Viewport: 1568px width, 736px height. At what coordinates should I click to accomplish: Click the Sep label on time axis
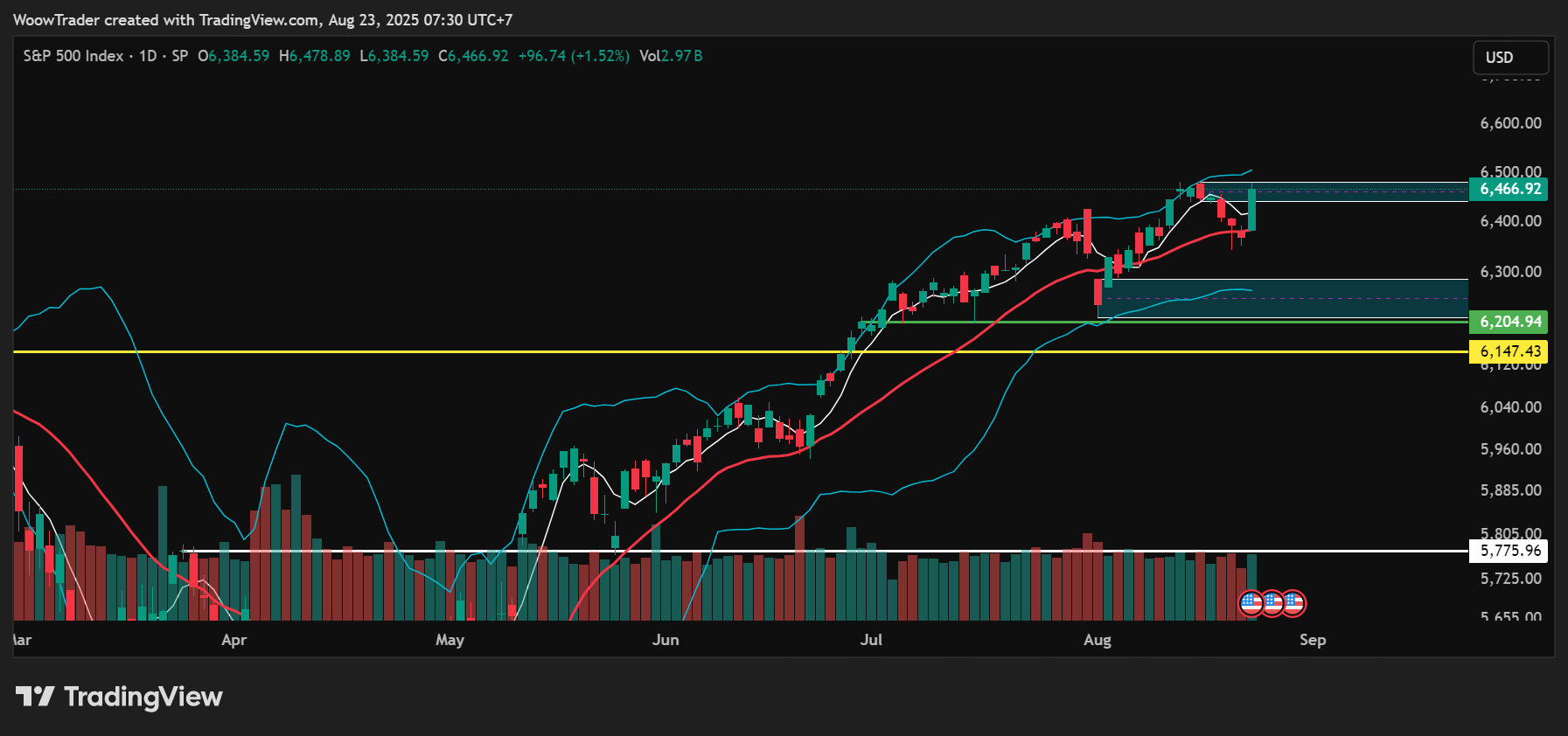click(1312, 640)
